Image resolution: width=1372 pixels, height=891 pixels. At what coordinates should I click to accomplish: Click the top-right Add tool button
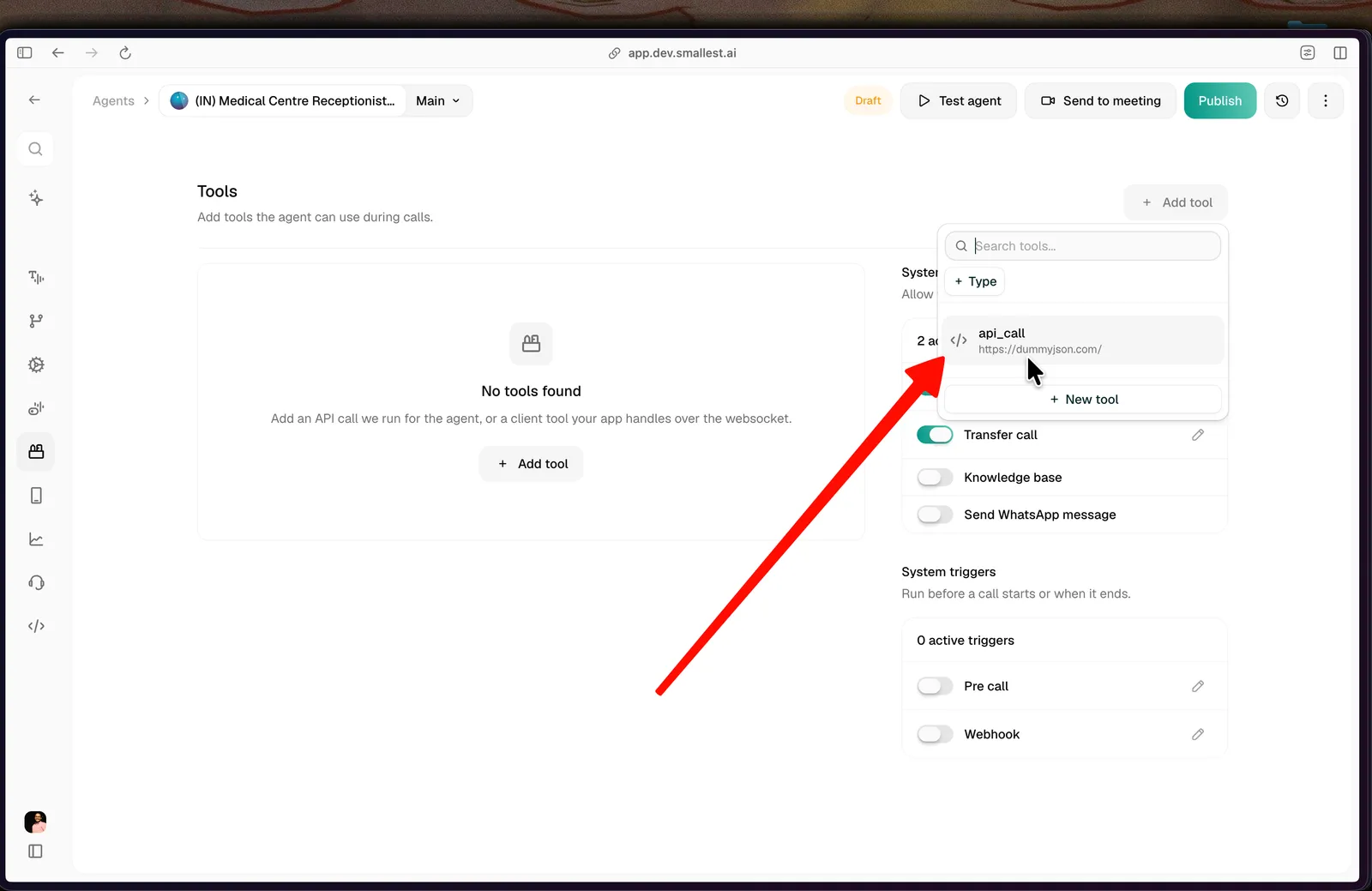pyautogui.click(x=1176, y=202)
